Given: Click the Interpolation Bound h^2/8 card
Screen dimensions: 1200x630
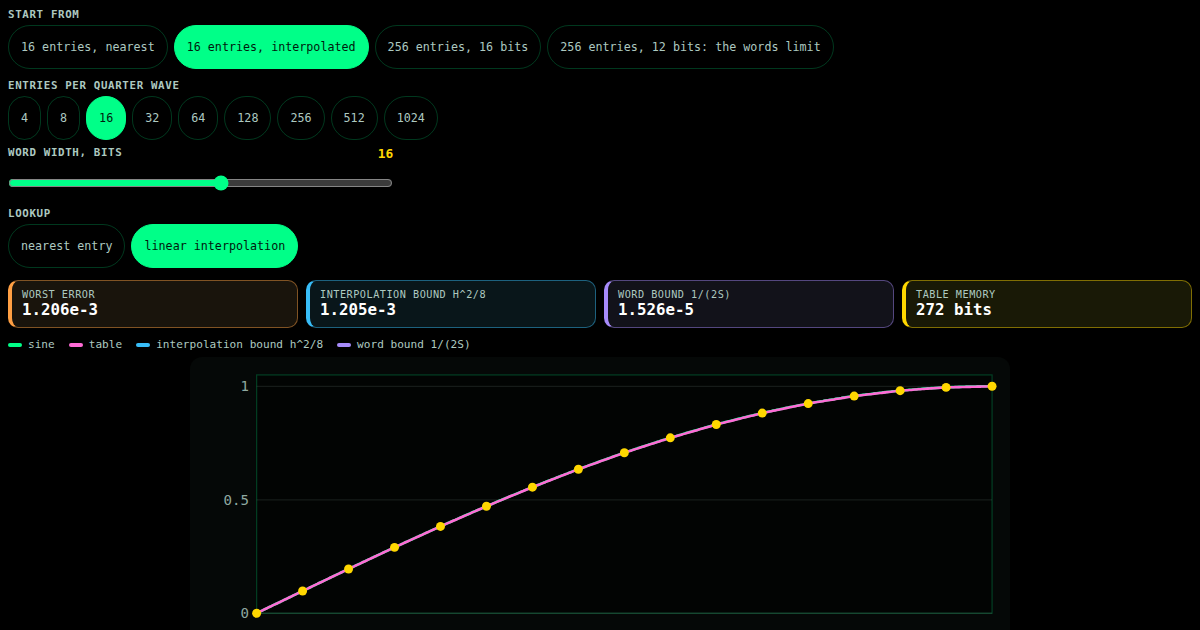Looking at the screenshot, I should tap(451, 304).
